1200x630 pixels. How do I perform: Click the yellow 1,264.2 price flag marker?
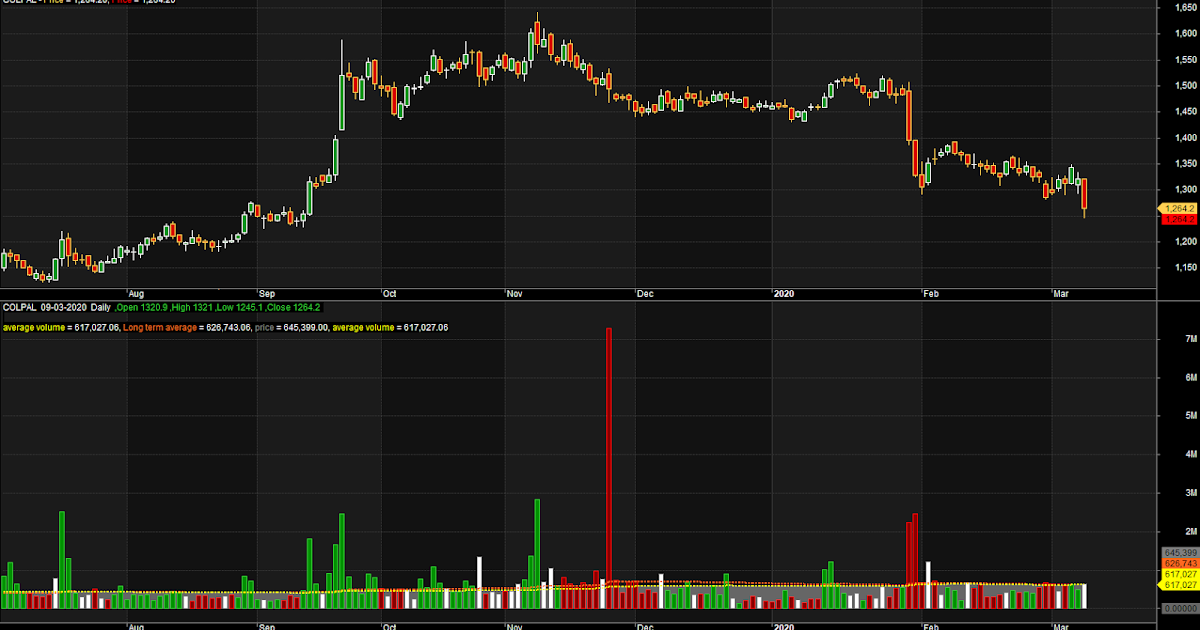1177,207
